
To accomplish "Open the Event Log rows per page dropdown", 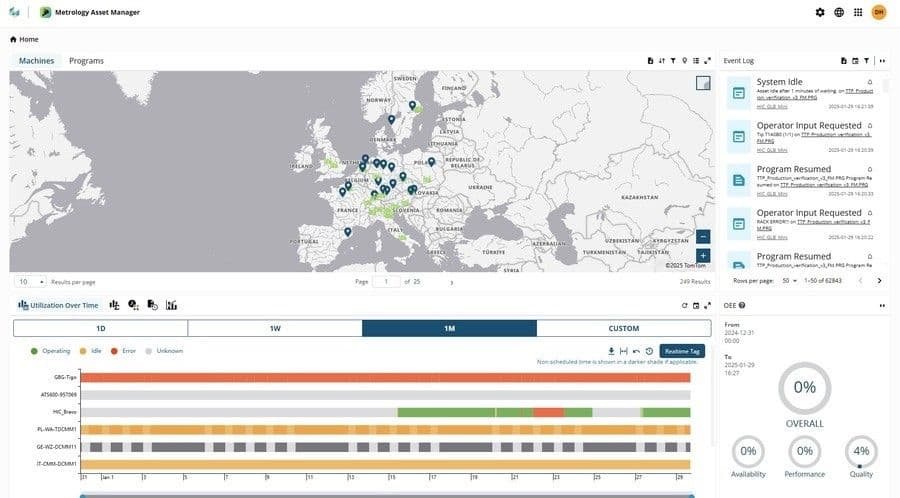I will (x=790, y=281).
